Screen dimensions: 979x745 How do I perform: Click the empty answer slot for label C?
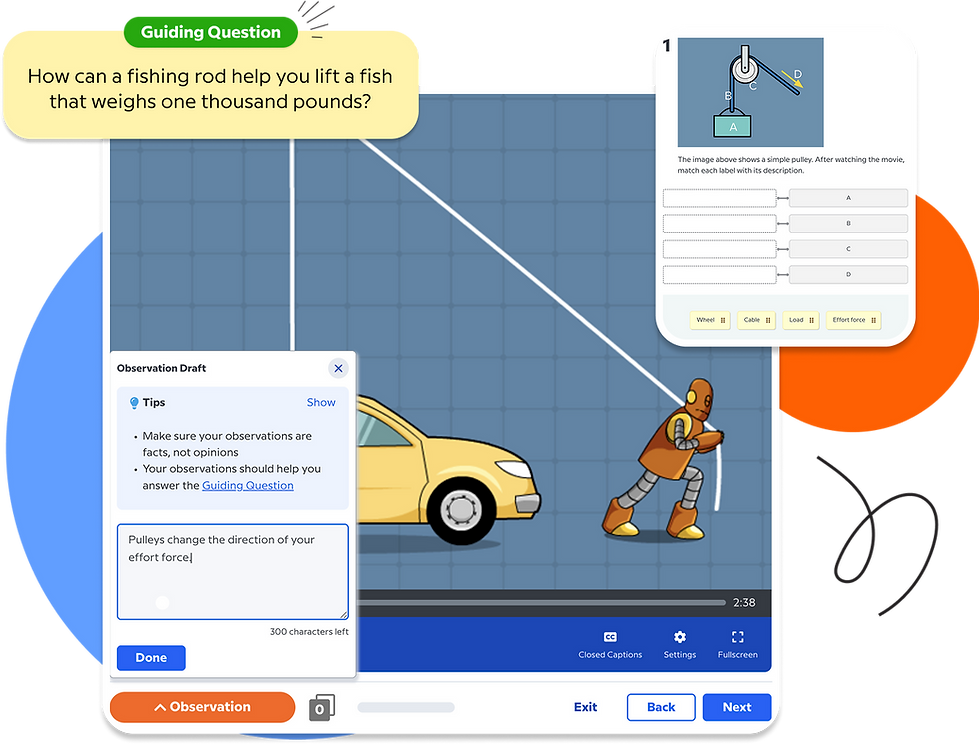tap(719, 249)
